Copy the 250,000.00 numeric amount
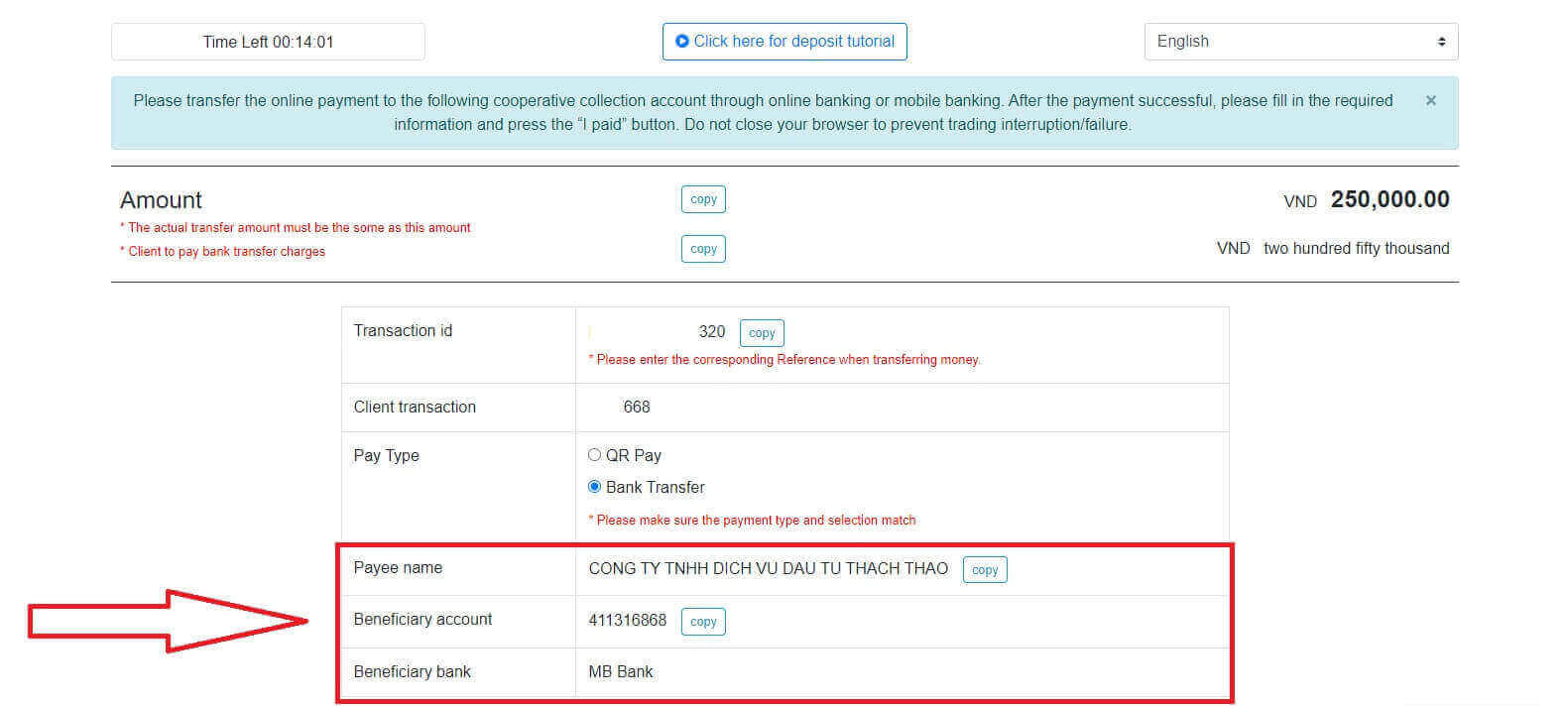The height and width of the screenshot is (706, 1568). tap(703, 199)
